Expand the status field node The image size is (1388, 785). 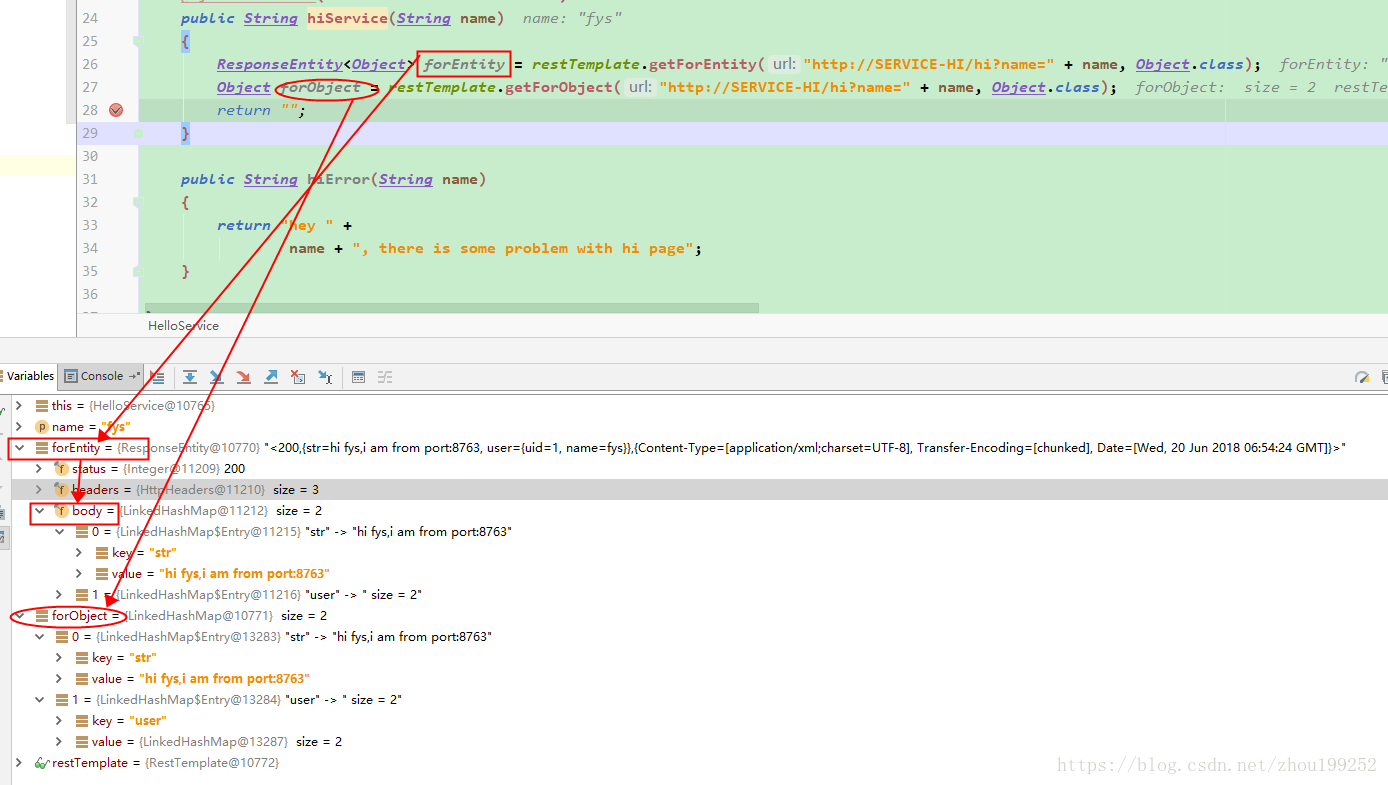39,469
